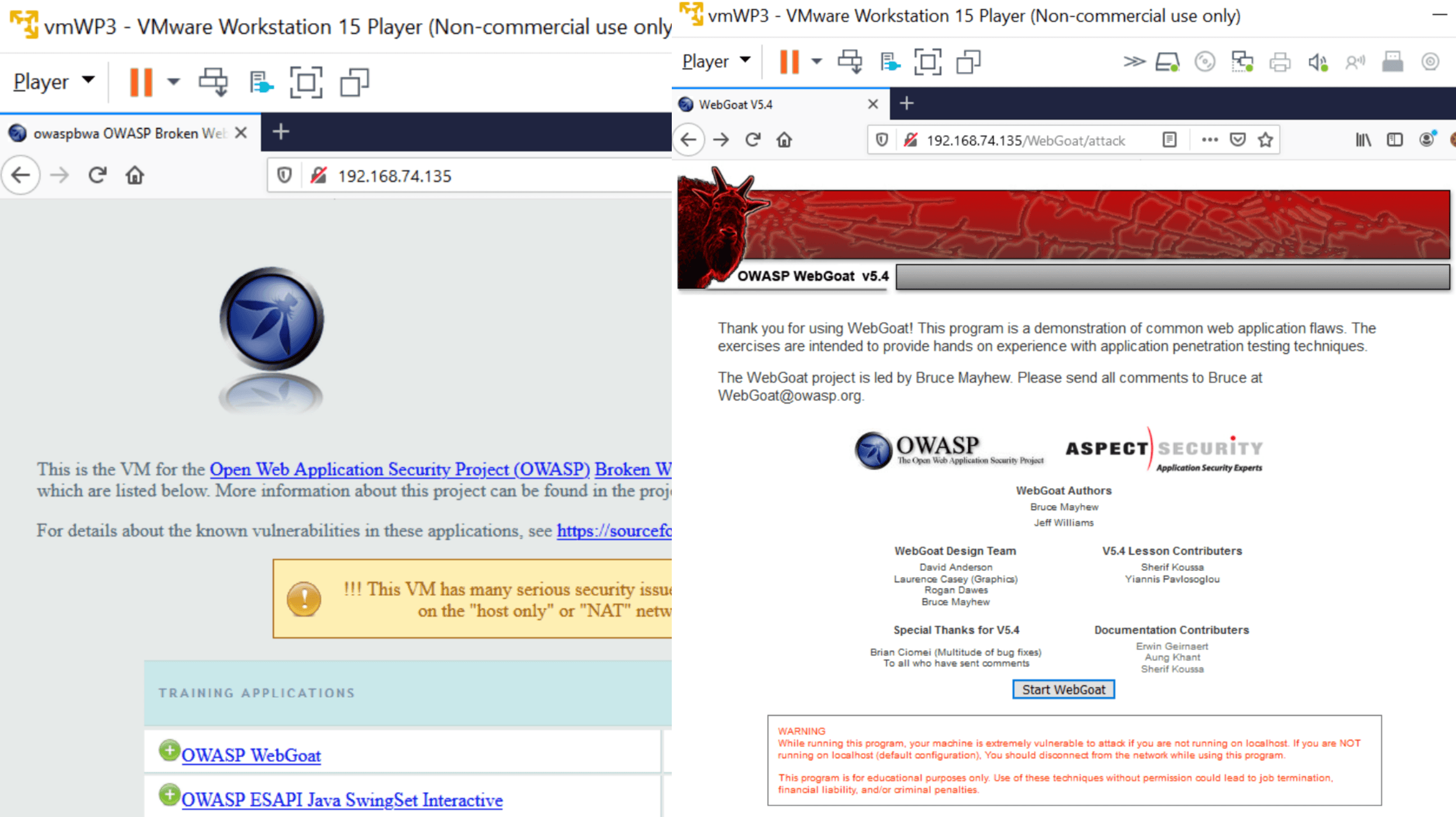Reload the owaspbwa page in left browser
The width and height of the screenshot is (1456, 817).
[x=97, y=175]
